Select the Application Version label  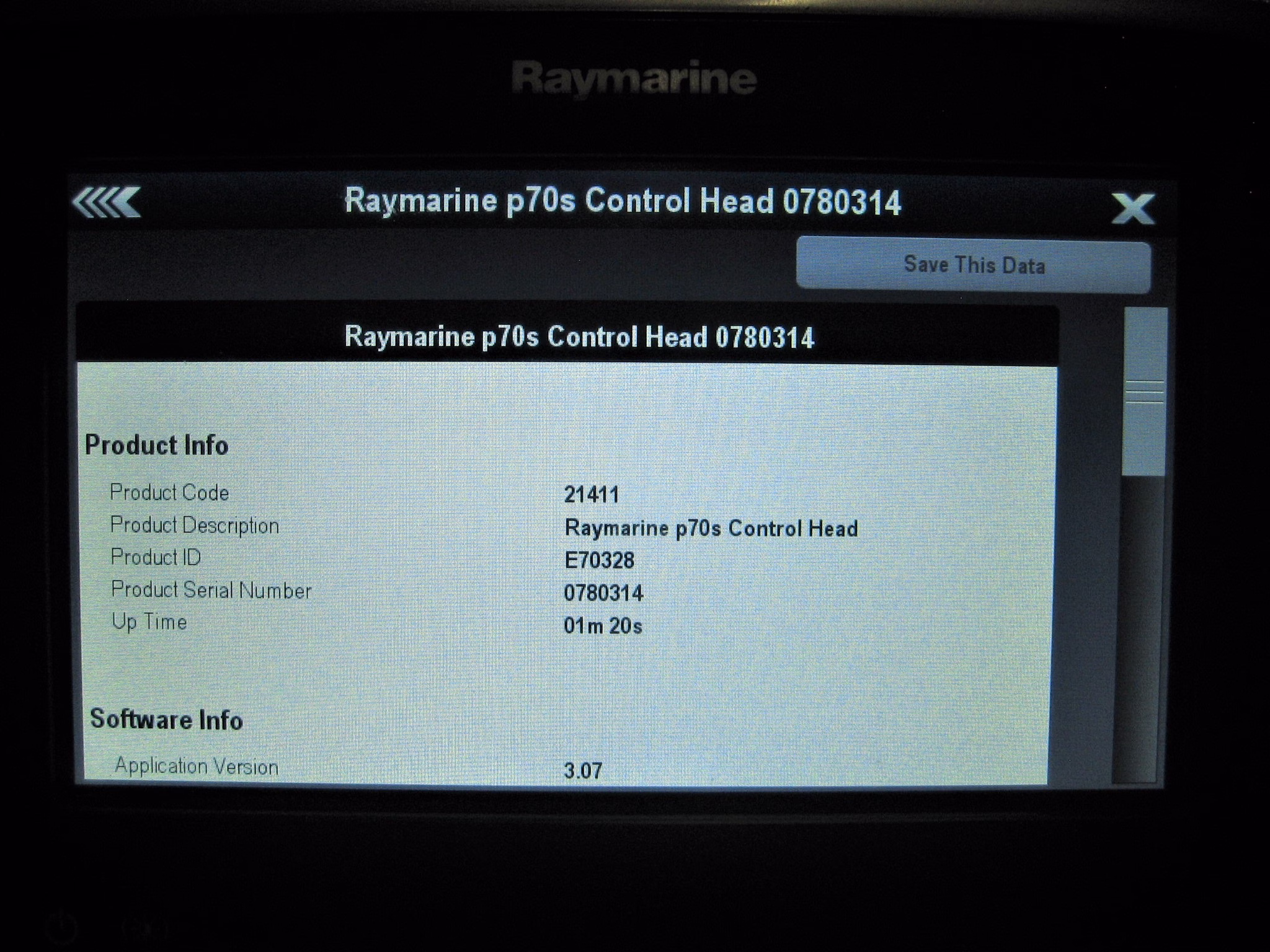197,767
